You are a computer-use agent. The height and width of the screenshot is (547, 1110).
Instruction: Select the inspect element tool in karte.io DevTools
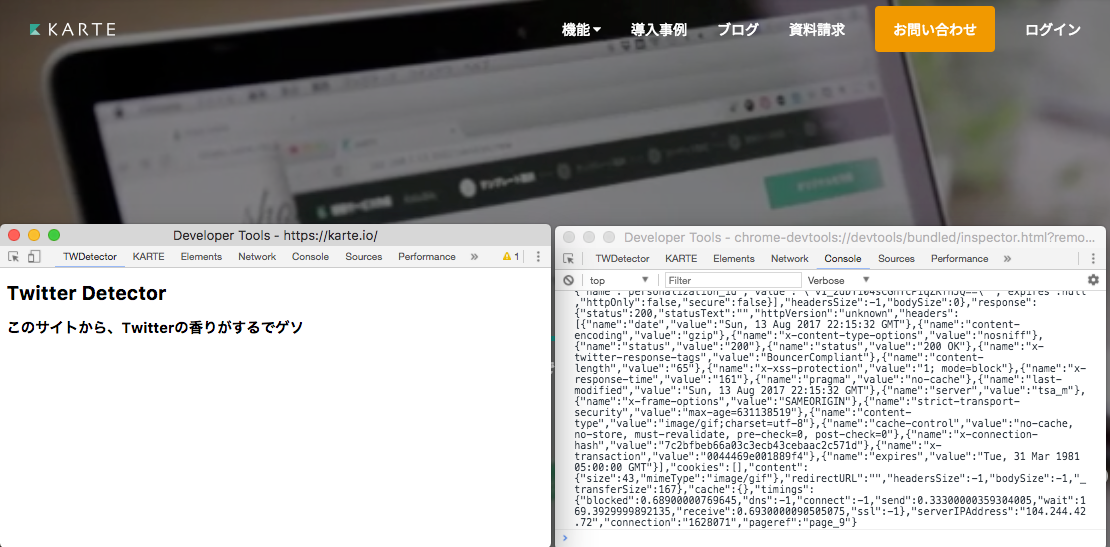pyautogui.click(x=14, y=257)
